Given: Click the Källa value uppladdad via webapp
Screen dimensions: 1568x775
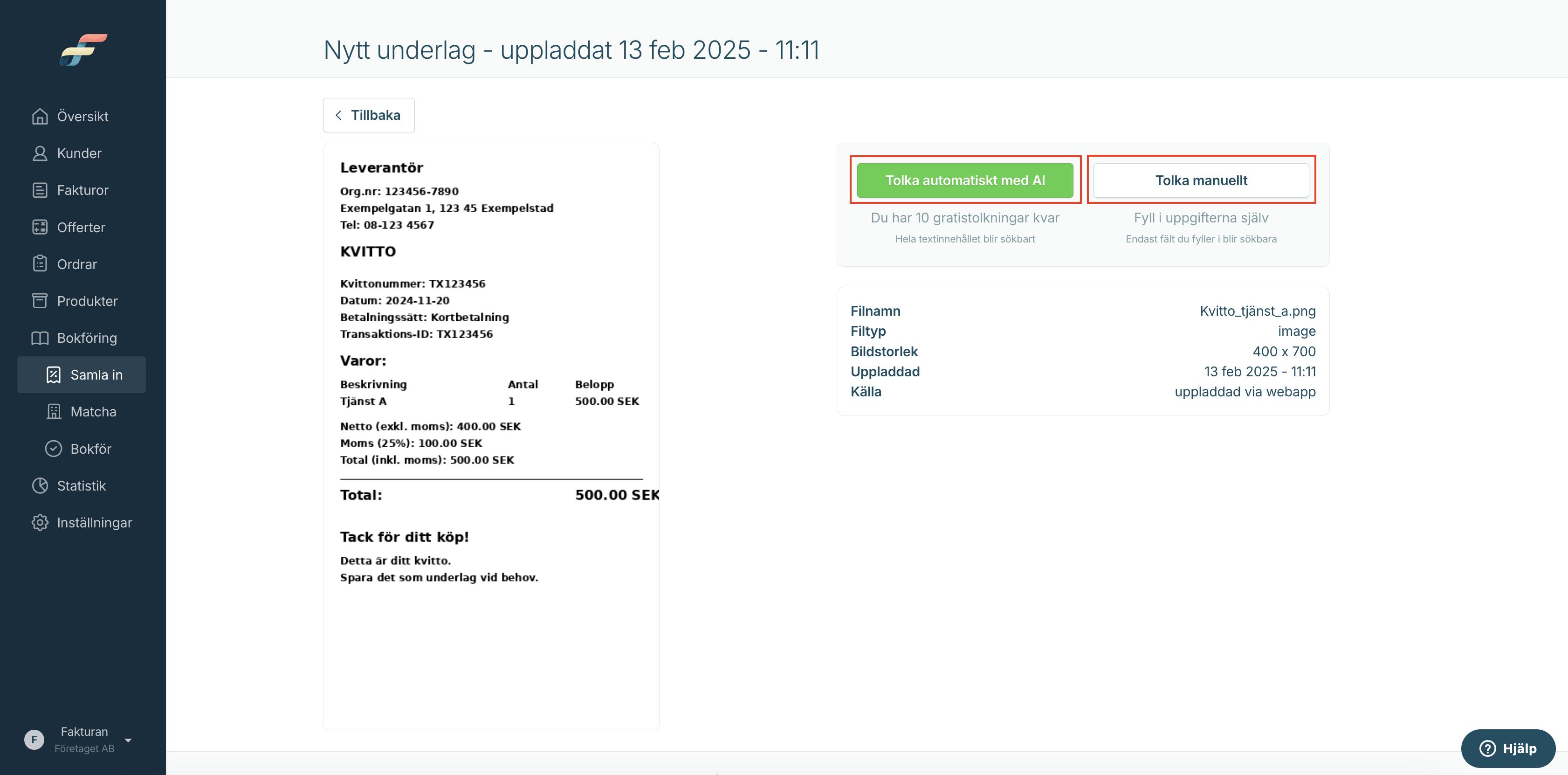Looking at the screenshot, I should tap(1245, 391).
